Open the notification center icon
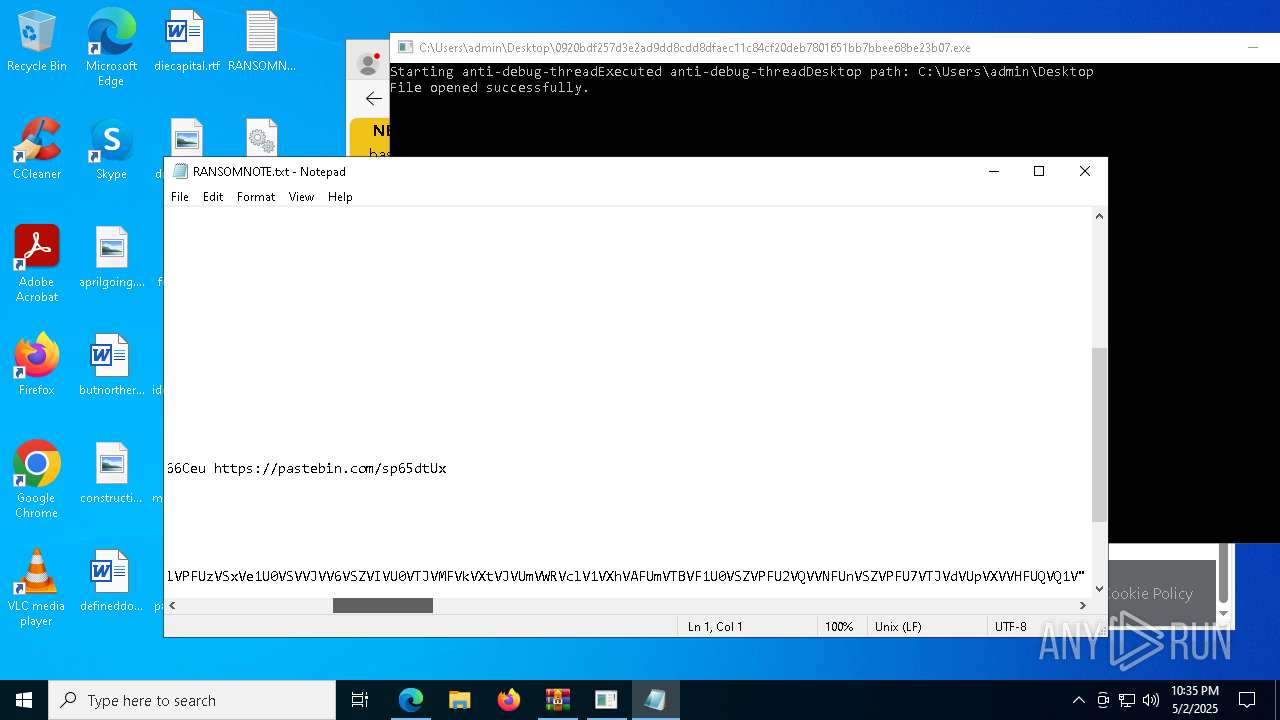The height and width of the screenshot is (720, 1280). [1247, 700]
